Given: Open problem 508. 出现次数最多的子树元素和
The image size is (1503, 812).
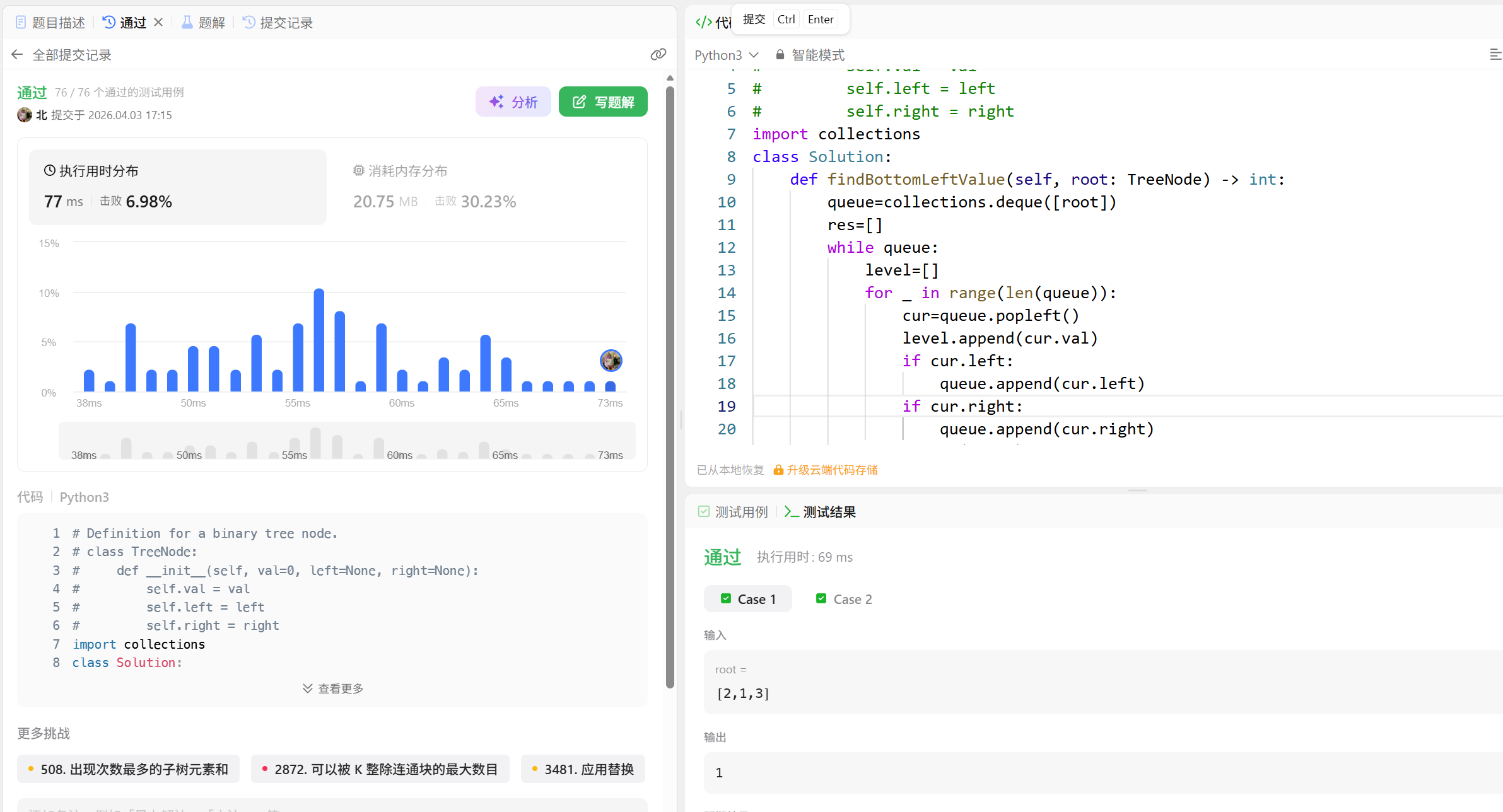Looking at the screenshot, I should [x=128, y=769].
